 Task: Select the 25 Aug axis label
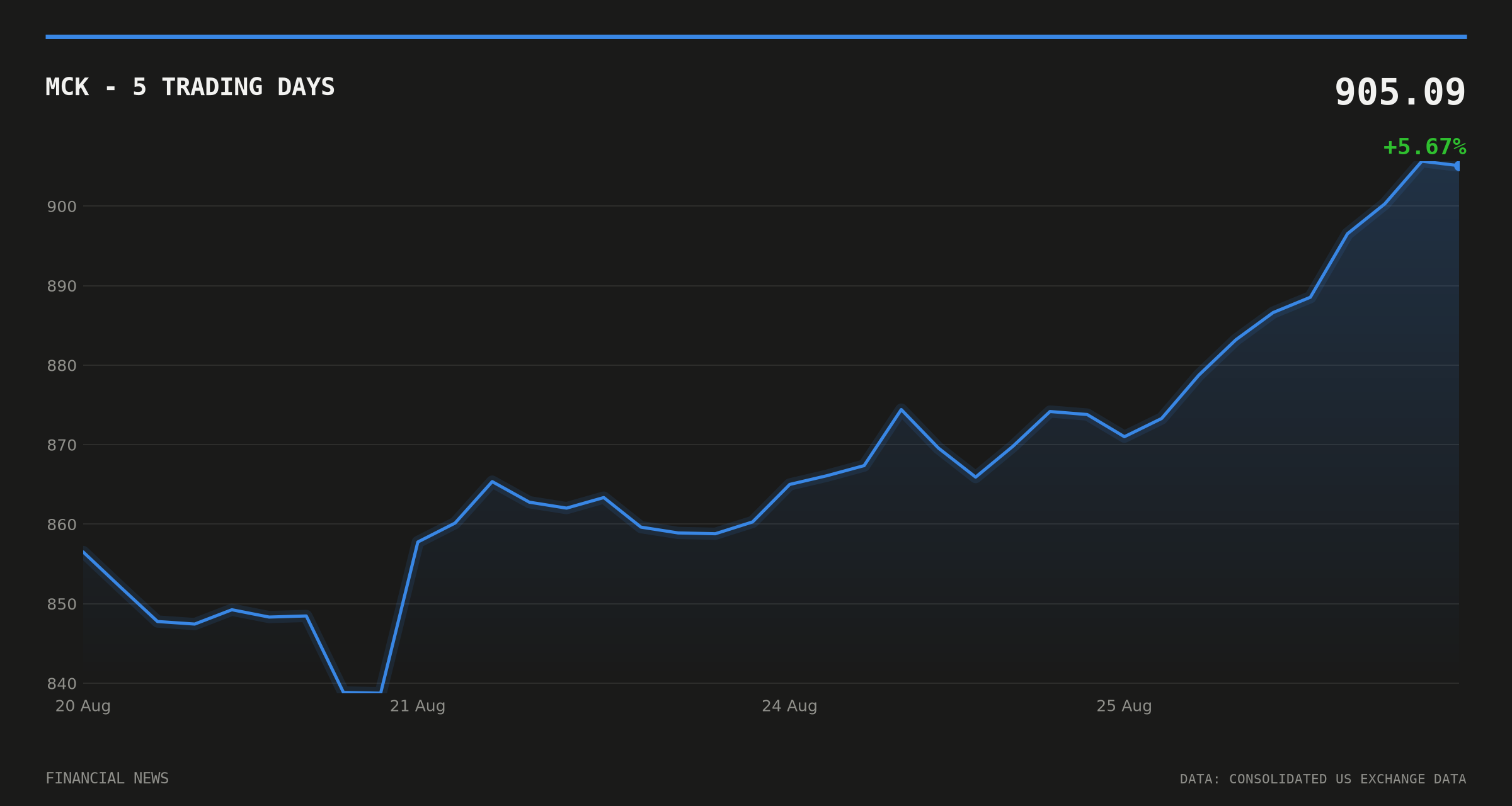[x=1124, y=706]
